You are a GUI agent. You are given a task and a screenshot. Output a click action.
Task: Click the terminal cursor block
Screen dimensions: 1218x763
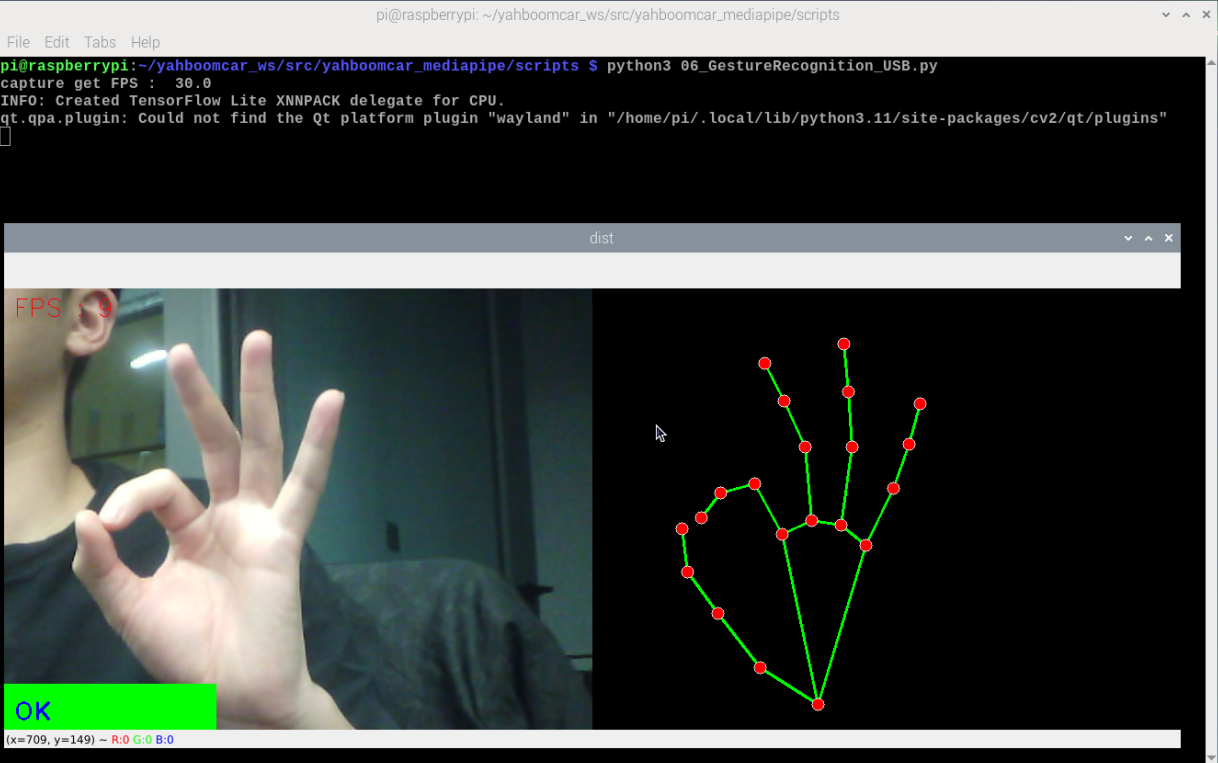5,136
